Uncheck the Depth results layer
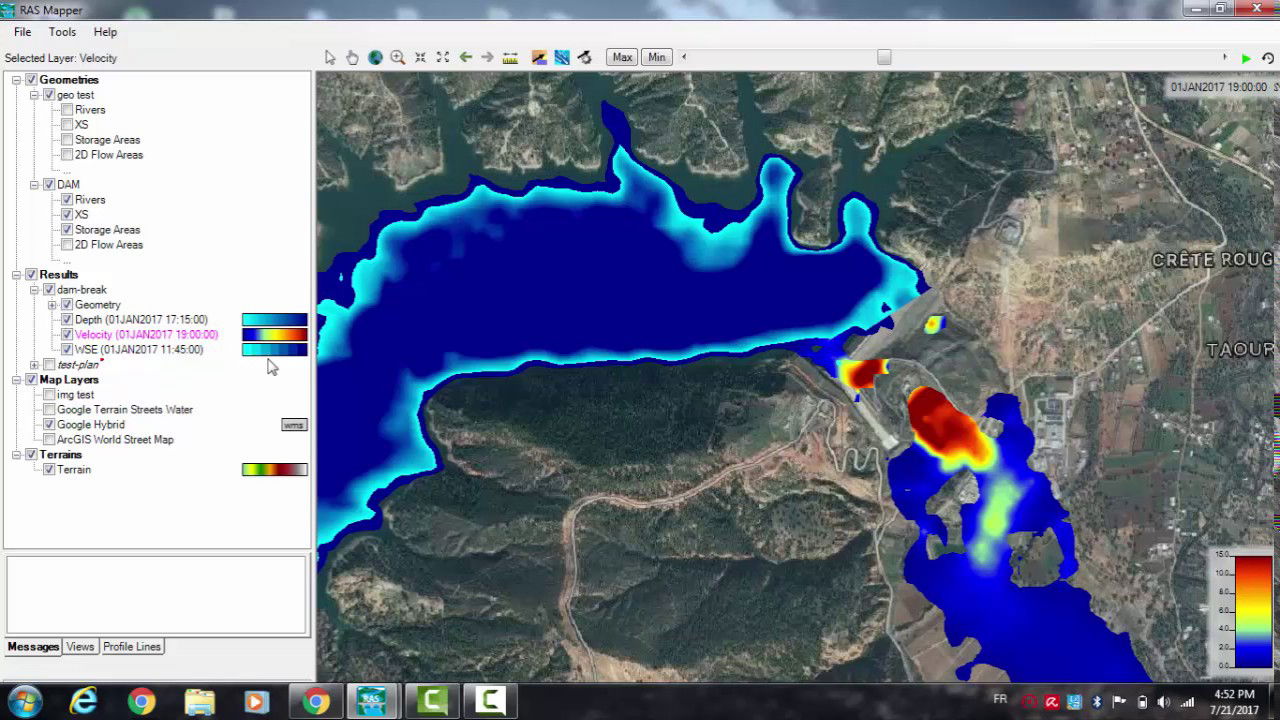The height and width of the screenshot is (720, 1280). pos(67,320)
